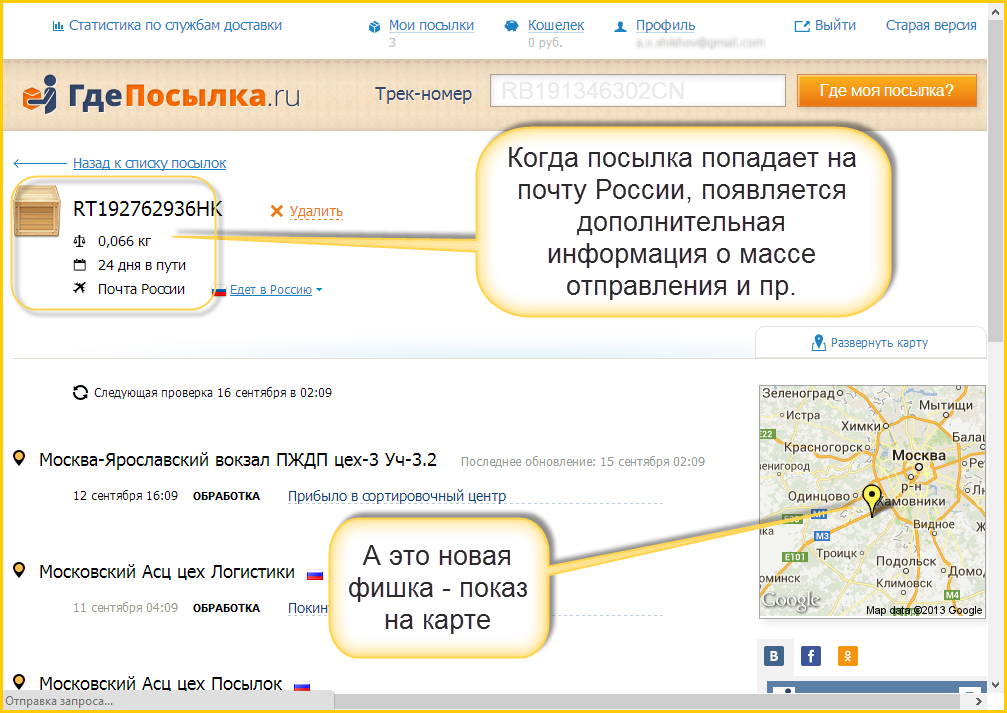Select 'Москва-Ярославский вокзал ПЖДП цех-3' heading
This screenshot has height=713, width=1007.
[238, 460]
